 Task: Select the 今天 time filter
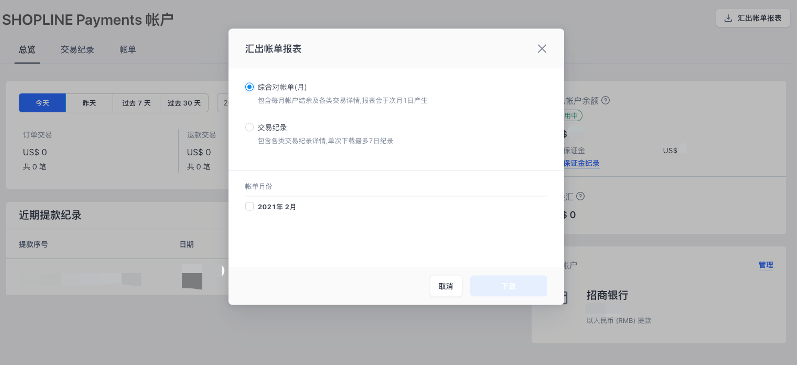pyautogui.click(x=42, y=103)
